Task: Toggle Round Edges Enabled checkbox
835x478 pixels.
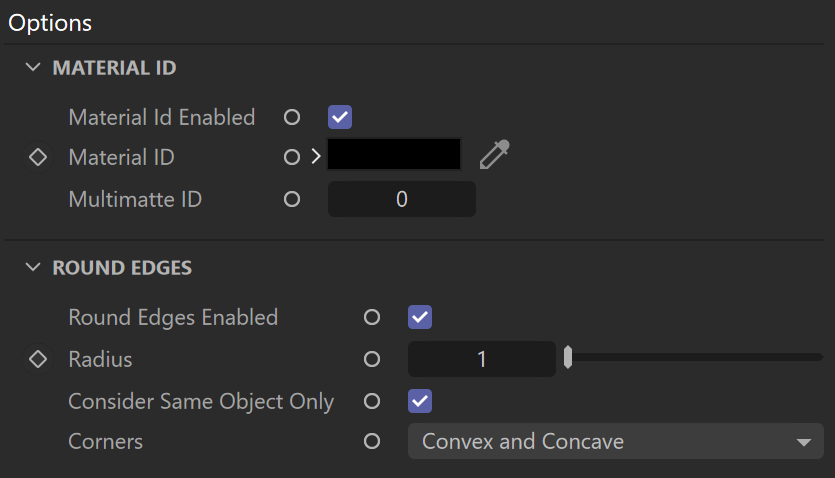Action: 420,317
